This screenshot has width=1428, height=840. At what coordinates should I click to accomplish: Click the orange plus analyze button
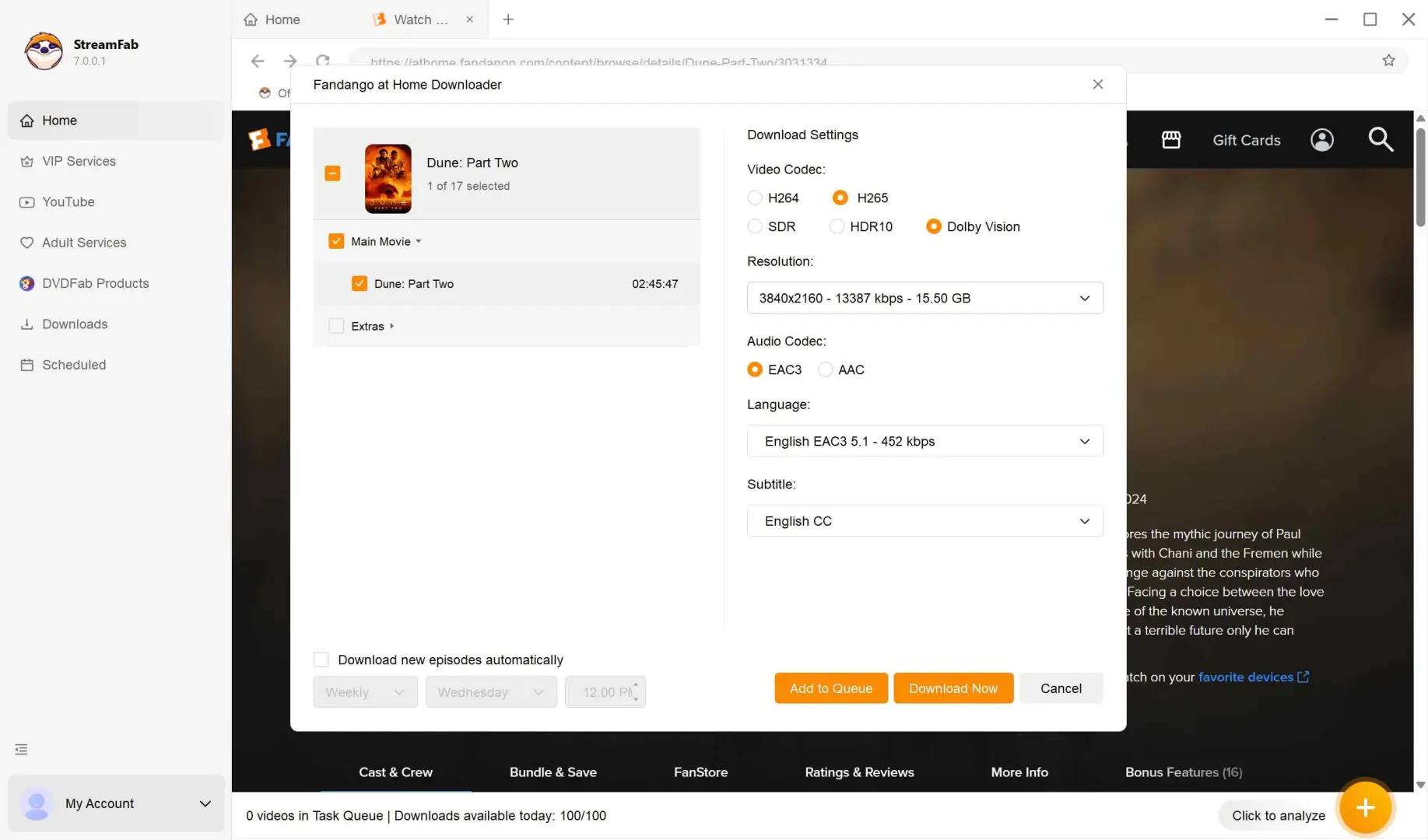click(1365, 808)
